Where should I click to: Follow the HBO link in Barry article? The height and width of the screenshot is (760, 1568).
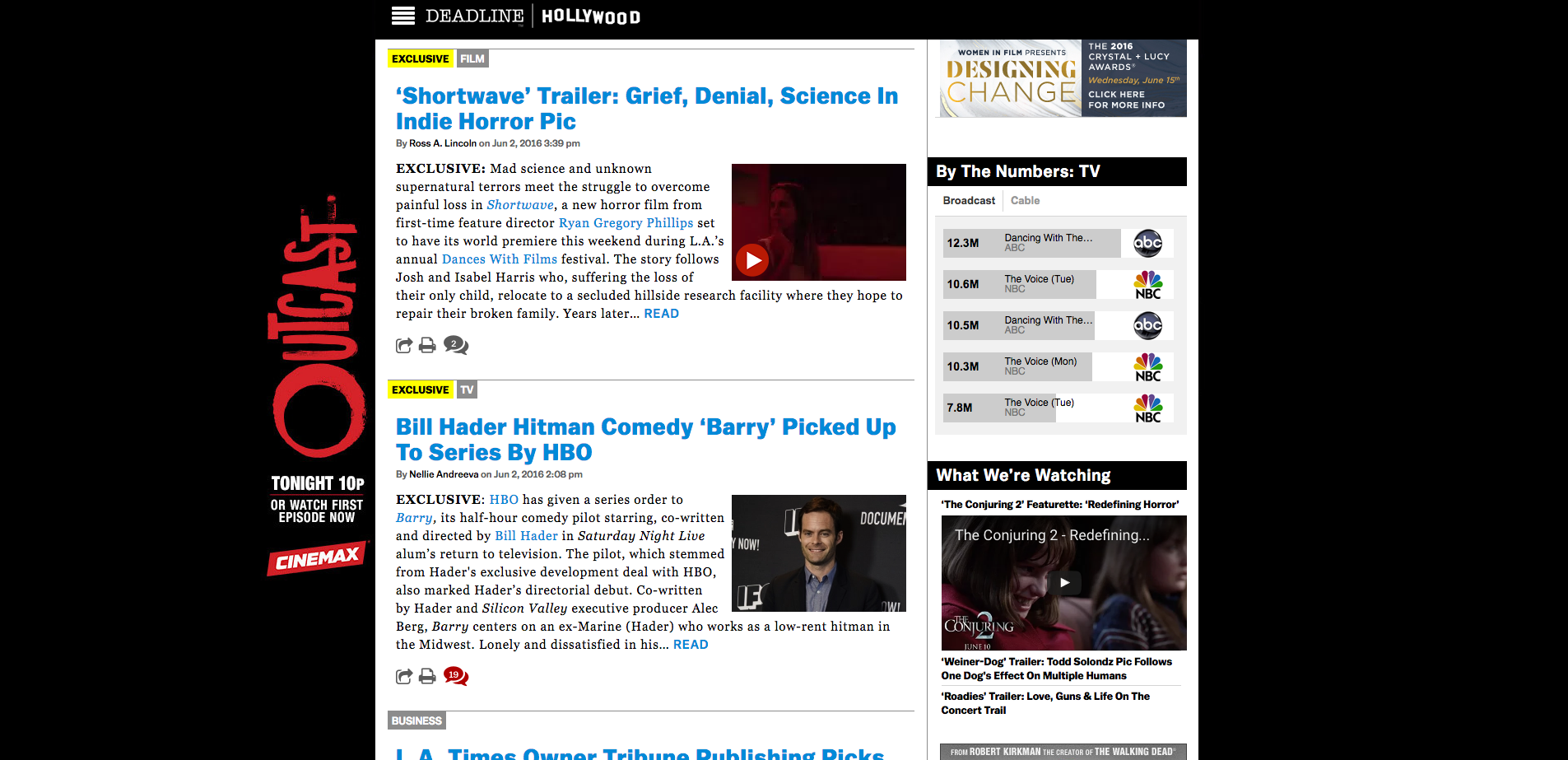504,500
